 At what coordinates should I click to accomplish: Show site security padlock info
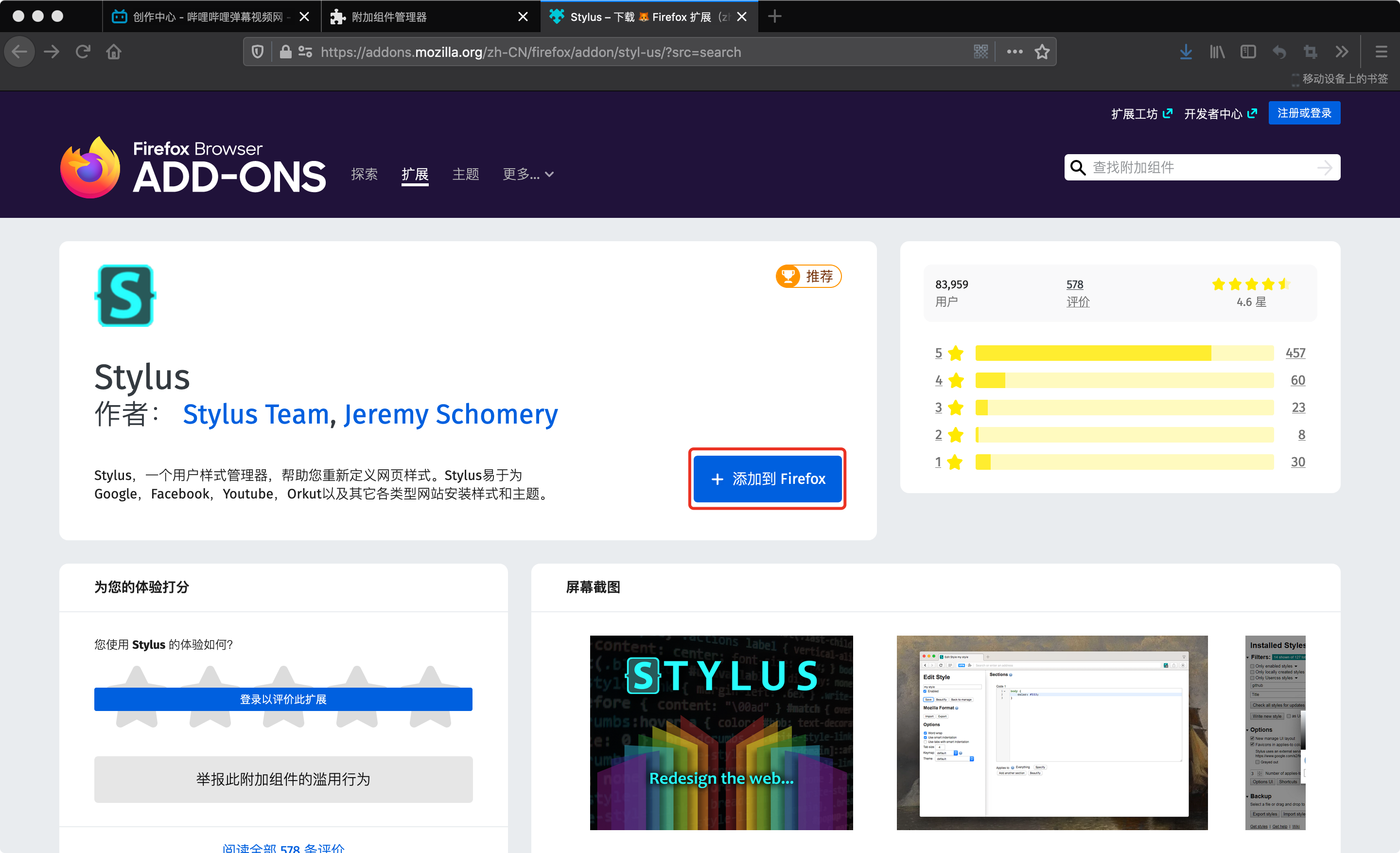[x=285, y=52]
